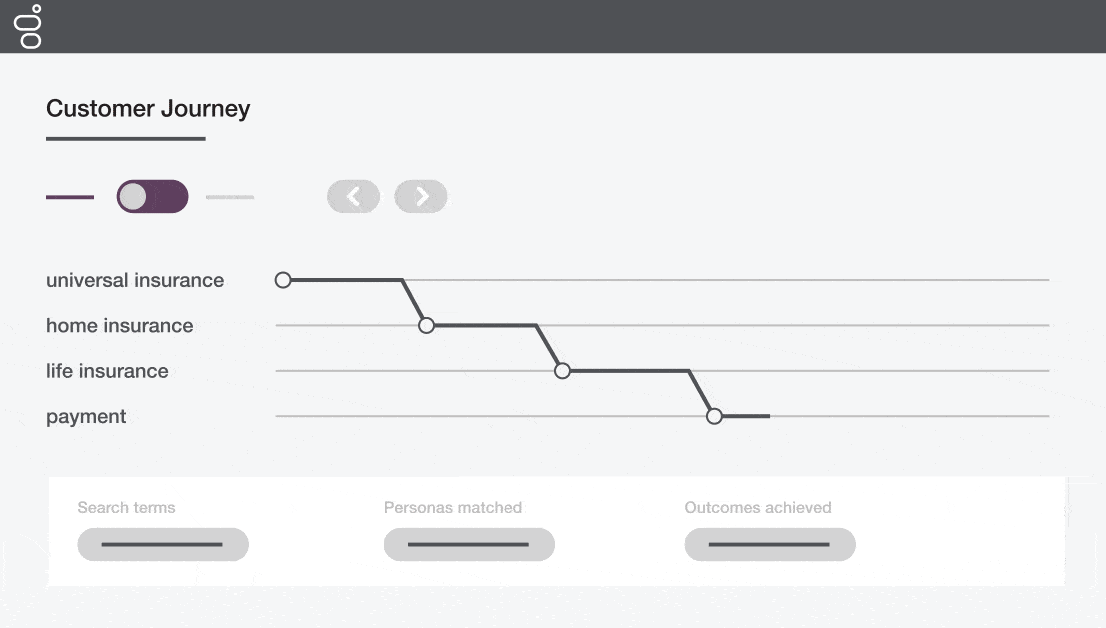Click the final node on the payment row
The height and width of the screenshot is (628, 1106).
(x=714, y=415)
